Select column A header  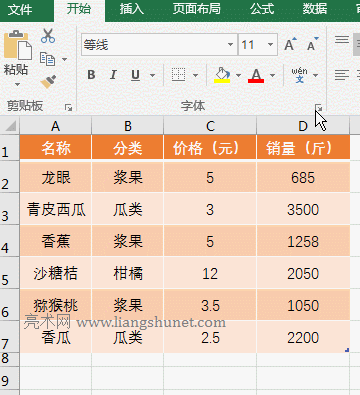point(56,126)
